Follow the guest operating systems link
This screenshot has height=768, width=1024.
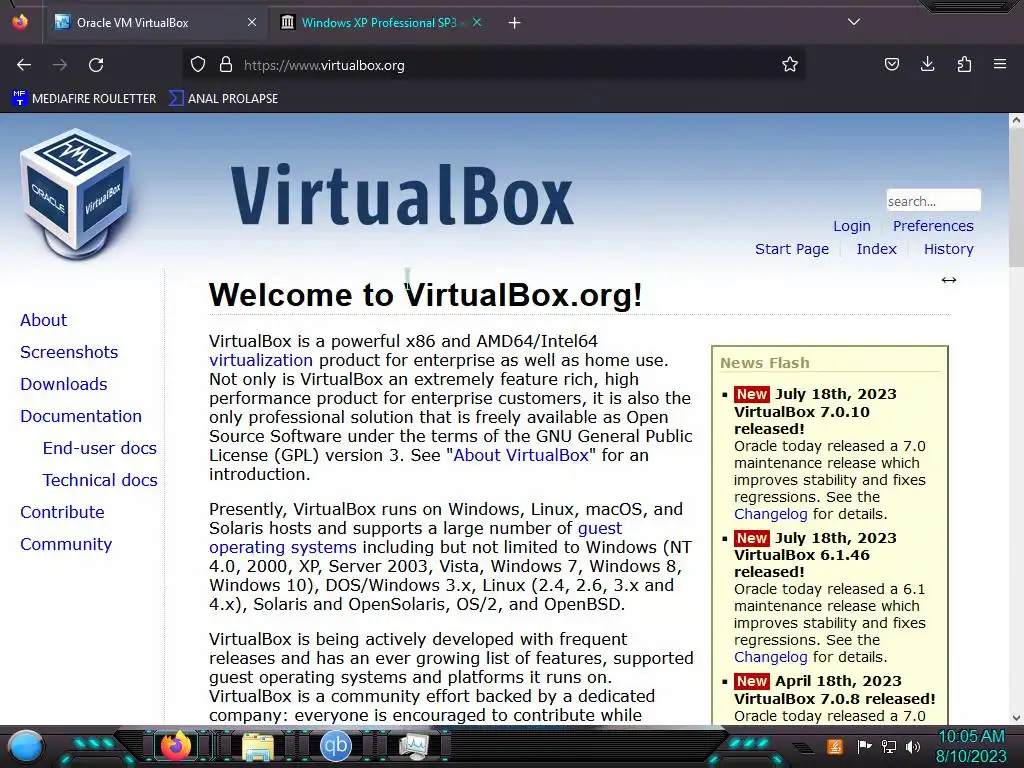(283, 547)
